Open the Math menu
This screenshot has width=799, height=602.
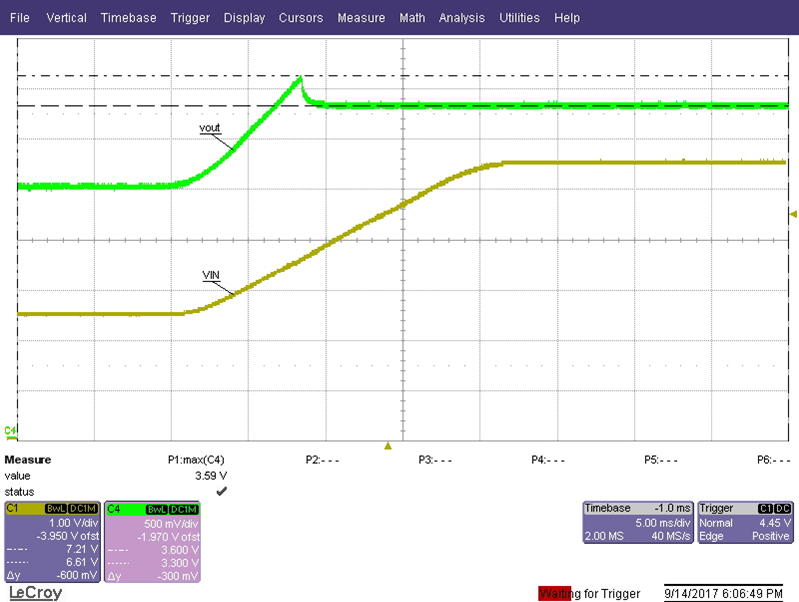click(412, 18)
